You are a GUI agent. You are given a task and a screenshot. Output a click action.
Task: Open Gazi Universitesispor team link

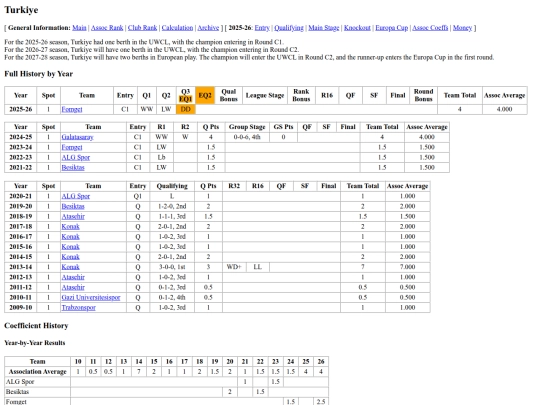pos(91,298)
